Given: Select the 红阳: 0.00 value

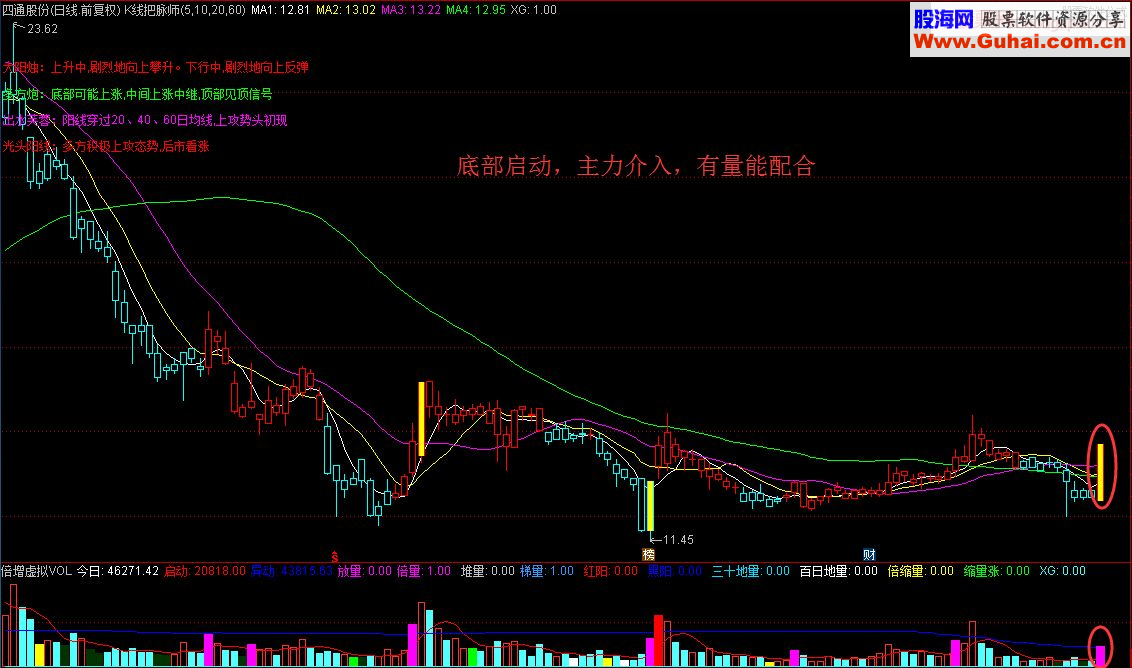Looking at the screenshot, I should coord(611,571).
